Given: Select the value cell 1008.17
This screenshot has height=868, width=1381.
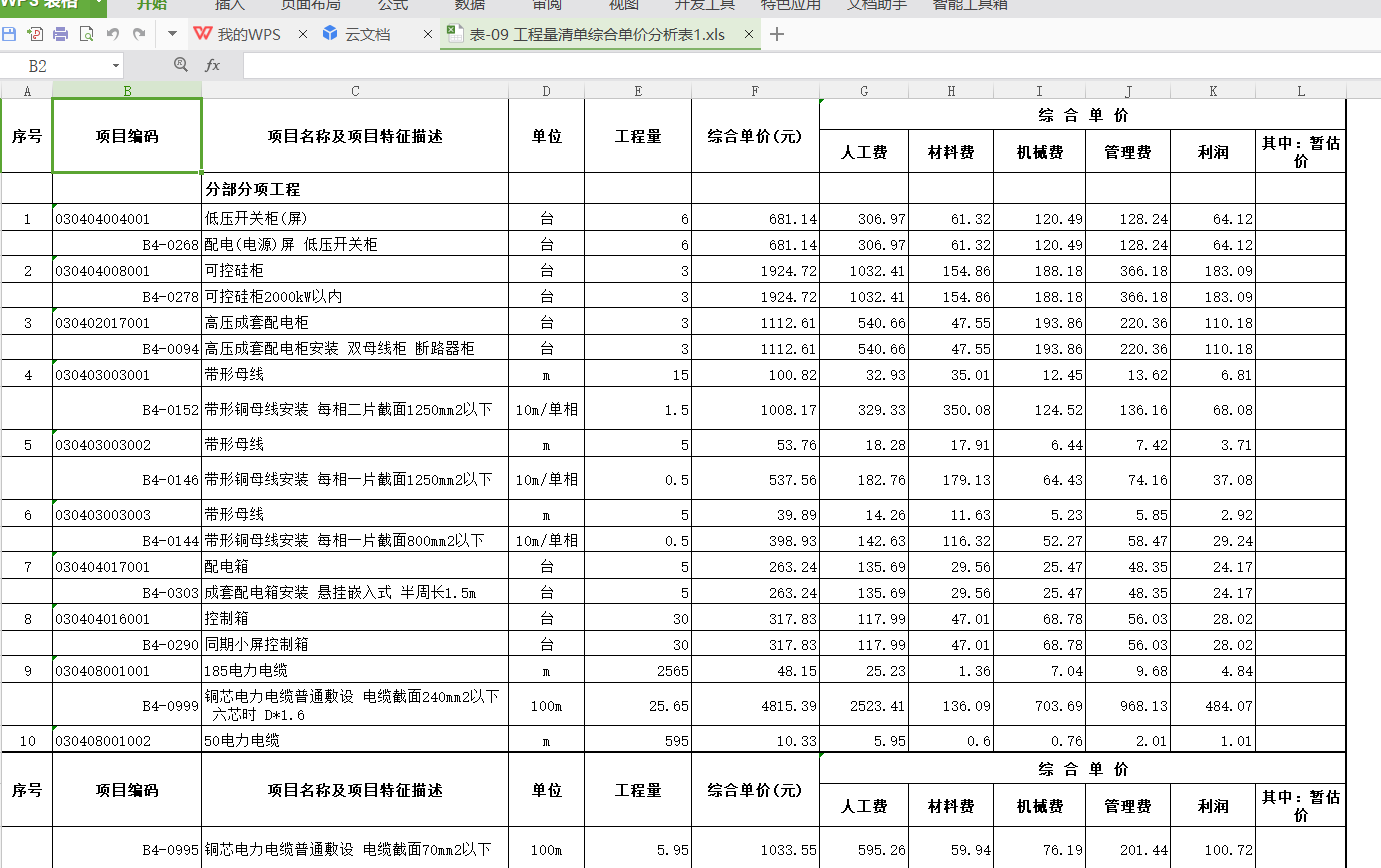Looking at the screenshot, I should point(755,410).
